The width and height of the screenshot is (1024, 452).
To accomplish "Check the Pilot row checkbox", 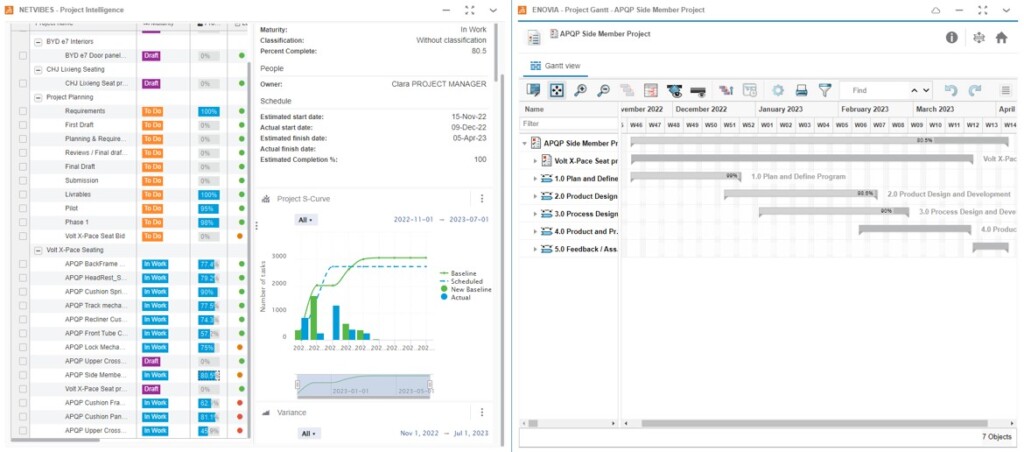I will [x=23, y=208].
